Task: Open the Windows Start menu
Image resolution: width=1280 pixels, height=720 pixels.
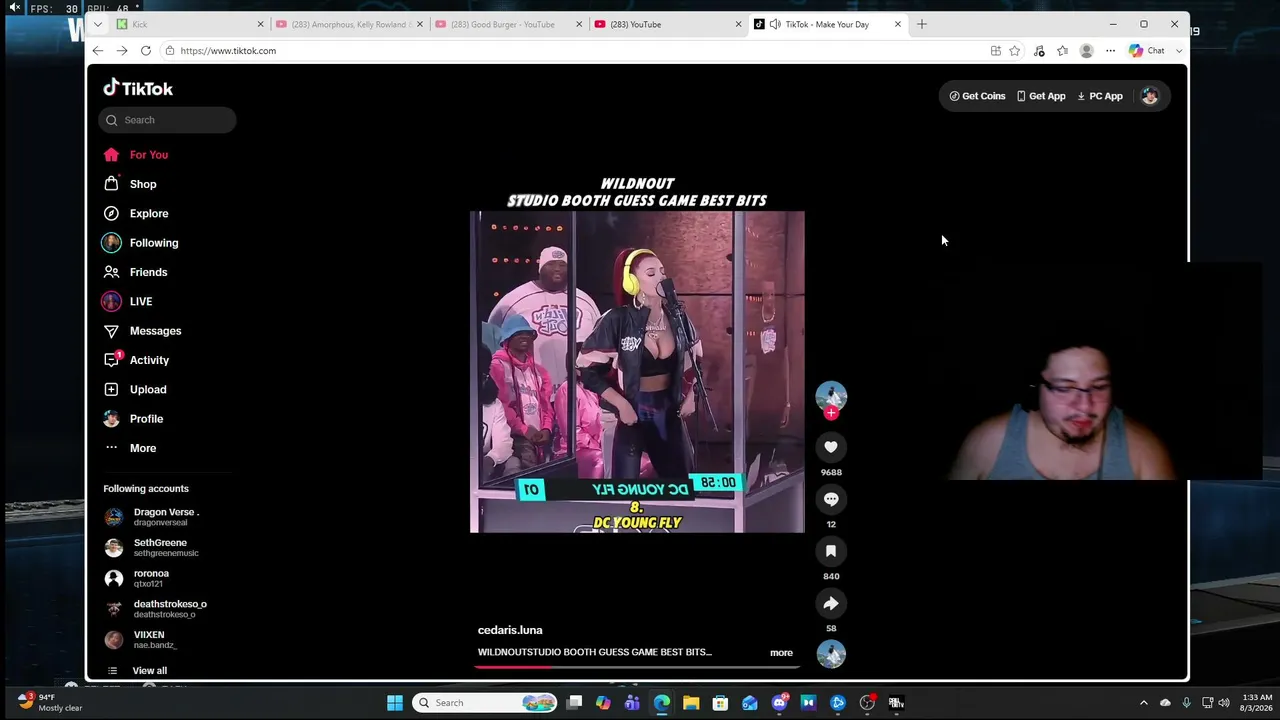Action: [395, 703]
